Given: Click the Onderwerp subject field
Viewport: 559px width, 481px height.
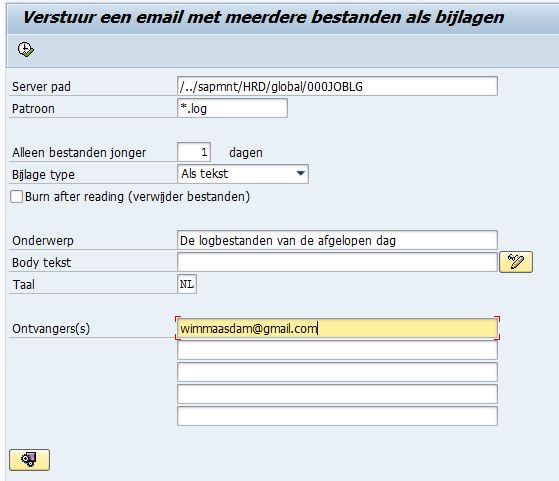Looking at the screenshot, I should coord(337,240).
